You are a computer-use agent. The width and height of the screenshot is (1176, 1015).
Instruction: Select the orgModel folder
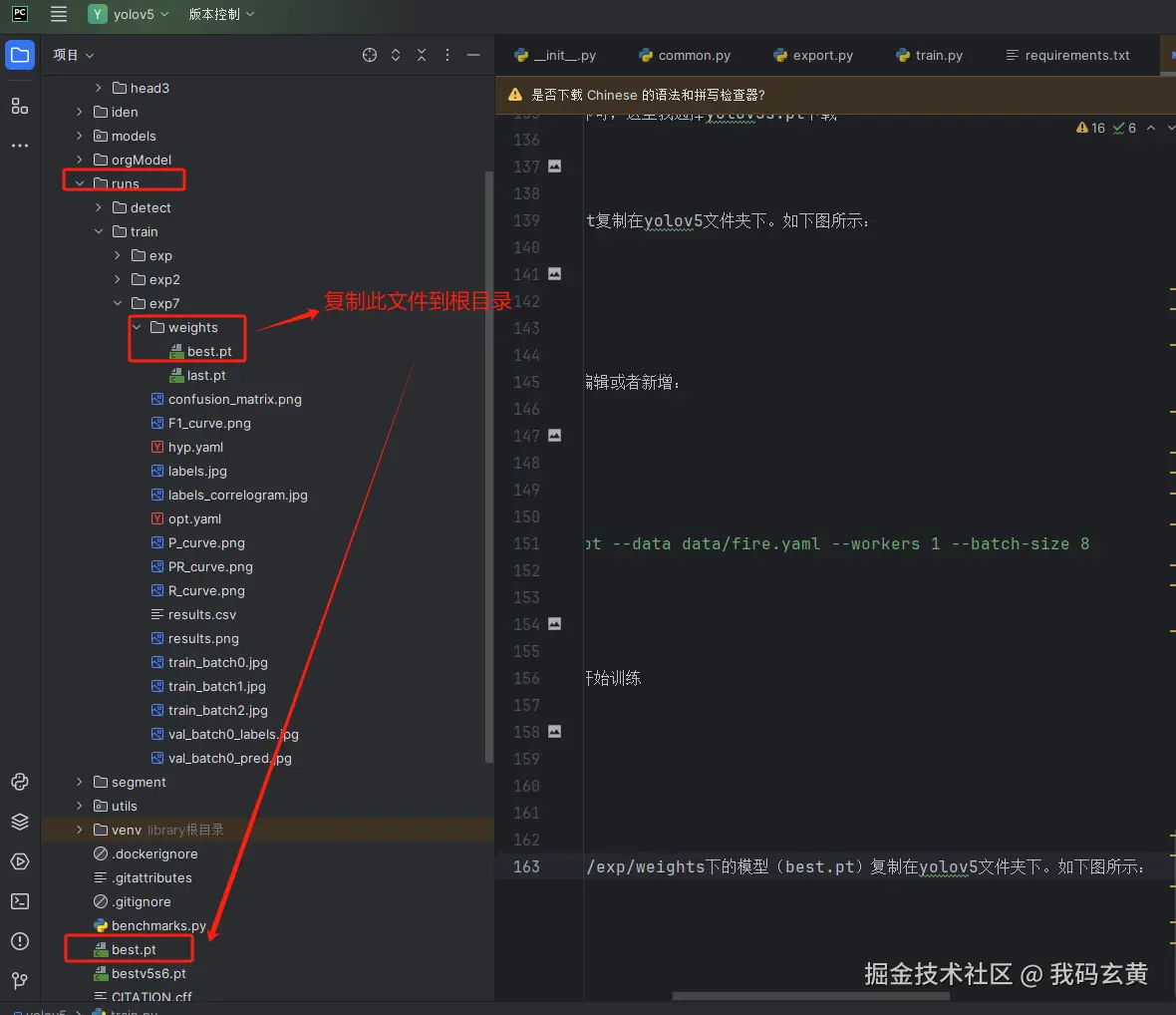133,160
